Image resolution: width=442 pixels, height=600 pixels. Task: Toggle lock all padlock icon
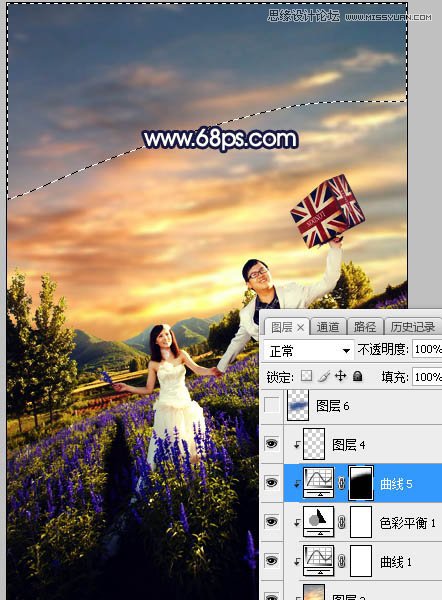point(357,376)
